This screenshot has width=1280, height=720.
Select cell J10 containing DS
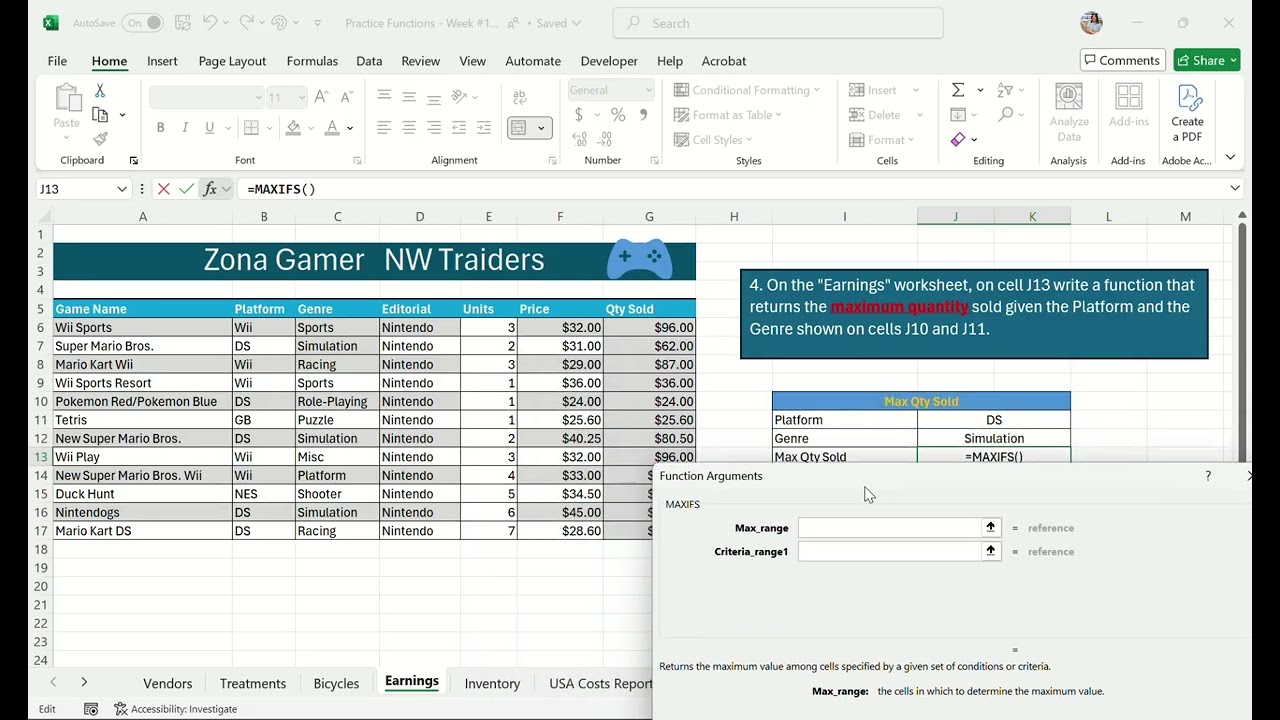[x=994, y=420]
